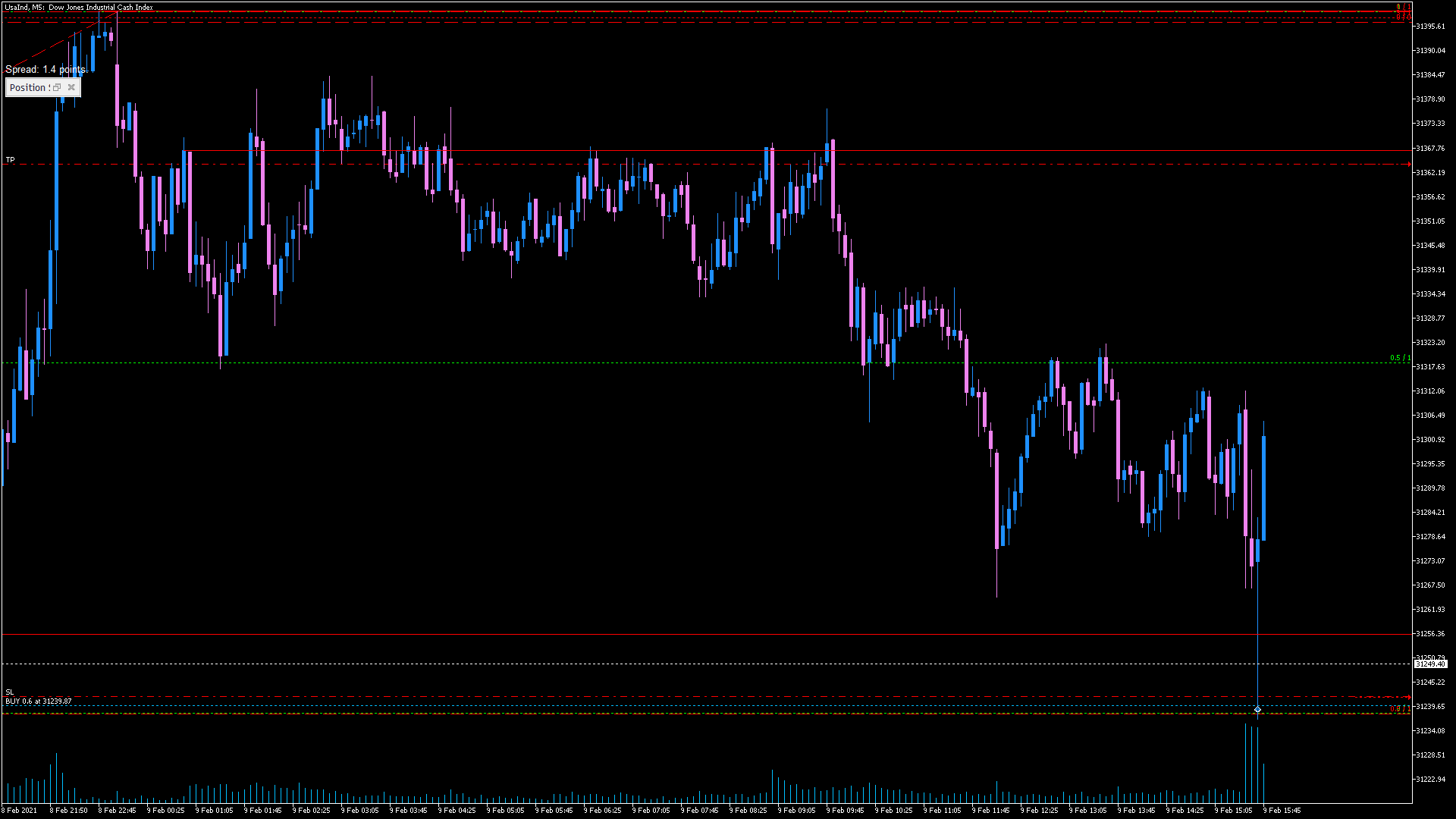Restore the Position panel with its restore icon
Image resolution: width=1456 pixels, height=819 pixels.
[x=57, y=87]
